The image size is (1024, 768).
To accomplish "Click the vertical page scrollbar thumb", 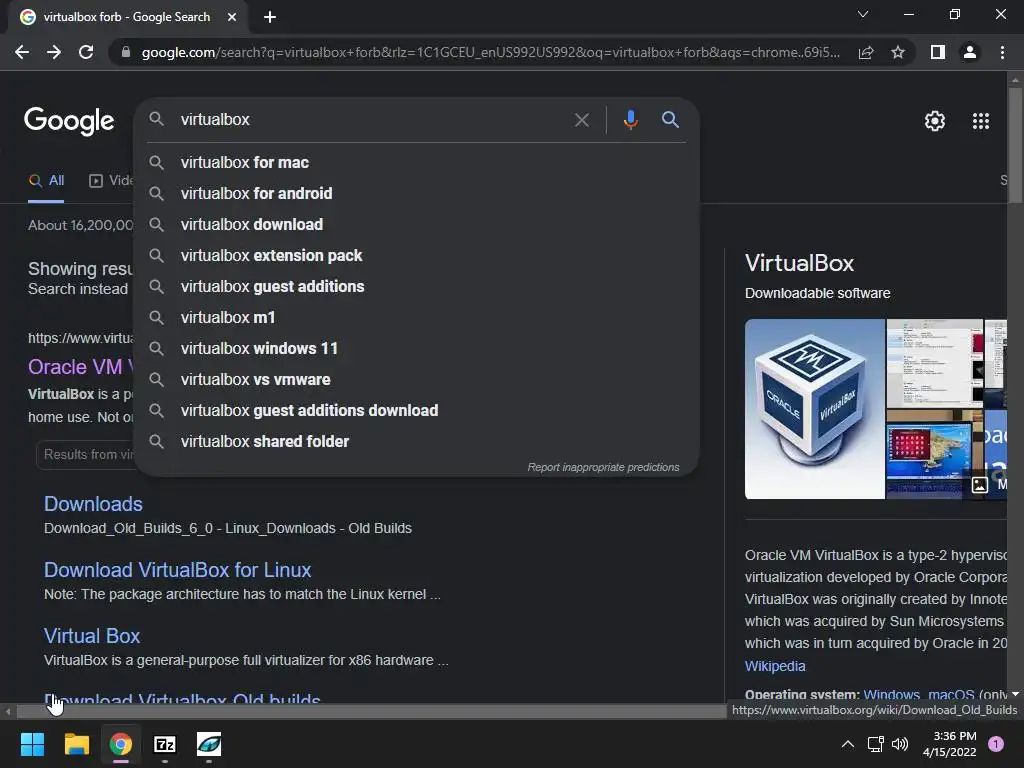I will [x=1015, y=145].
